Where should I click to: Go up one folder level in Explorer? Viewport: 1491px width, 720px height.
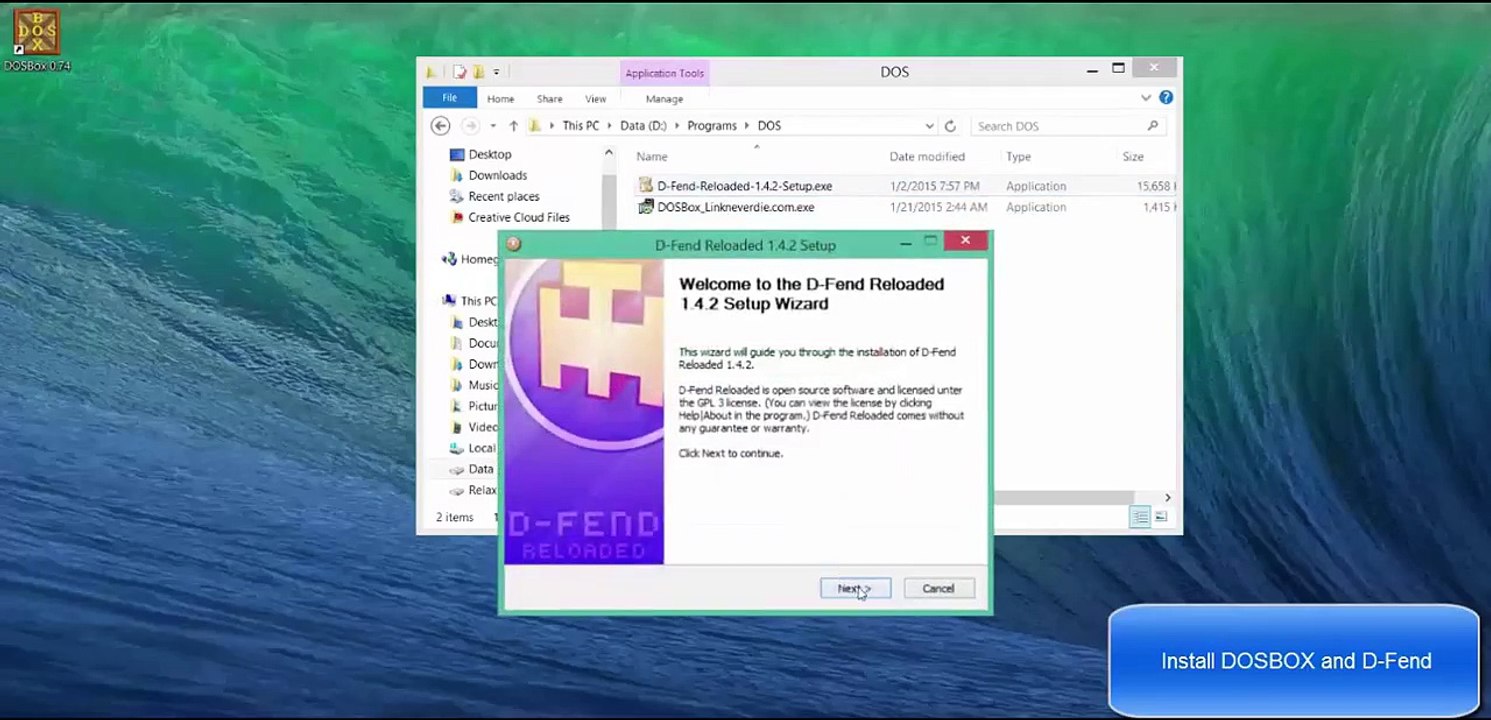[513, 126]
